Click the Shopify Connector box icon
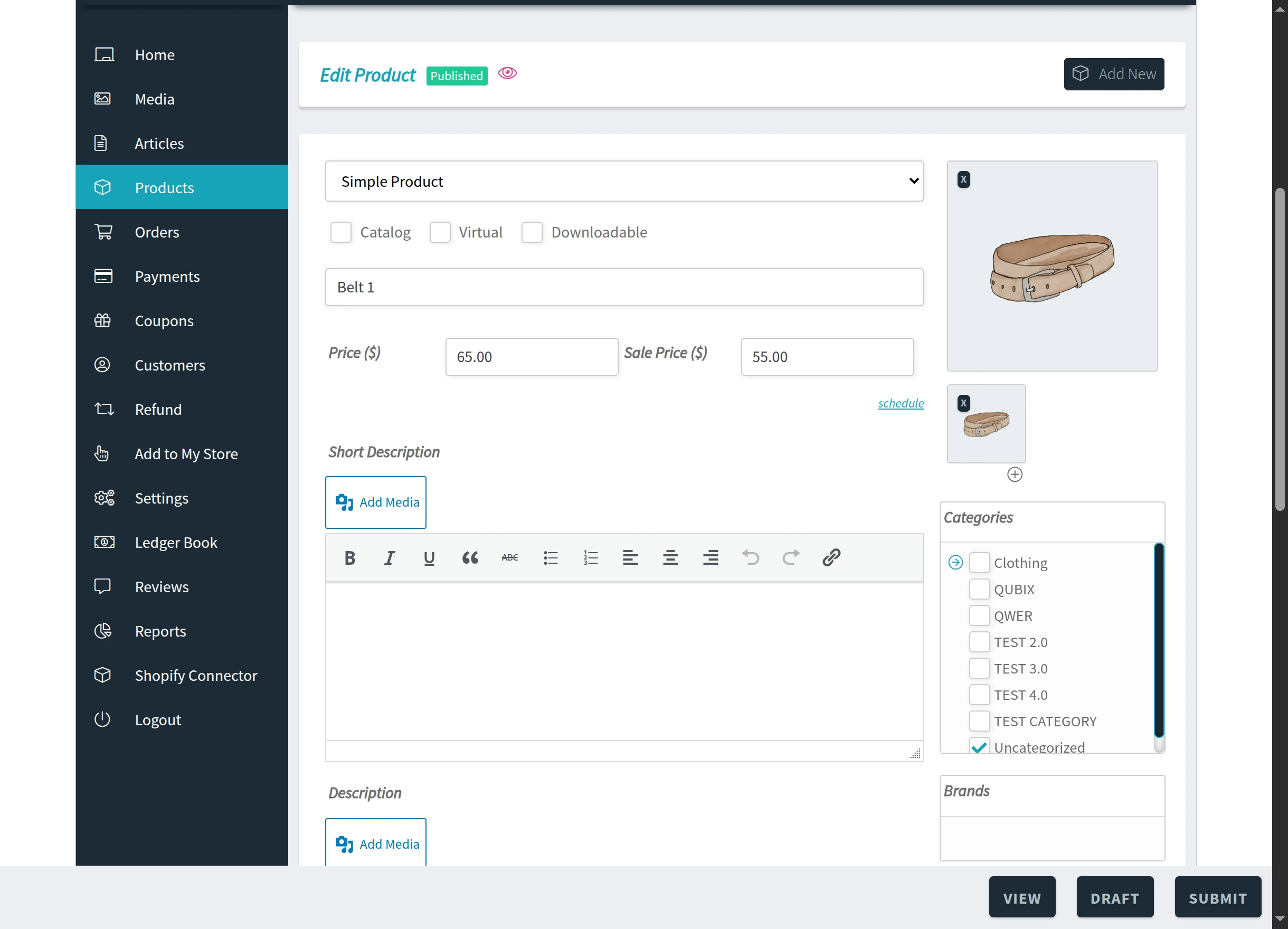Screen dimensions: 1288x929 [x=102, y=675]
